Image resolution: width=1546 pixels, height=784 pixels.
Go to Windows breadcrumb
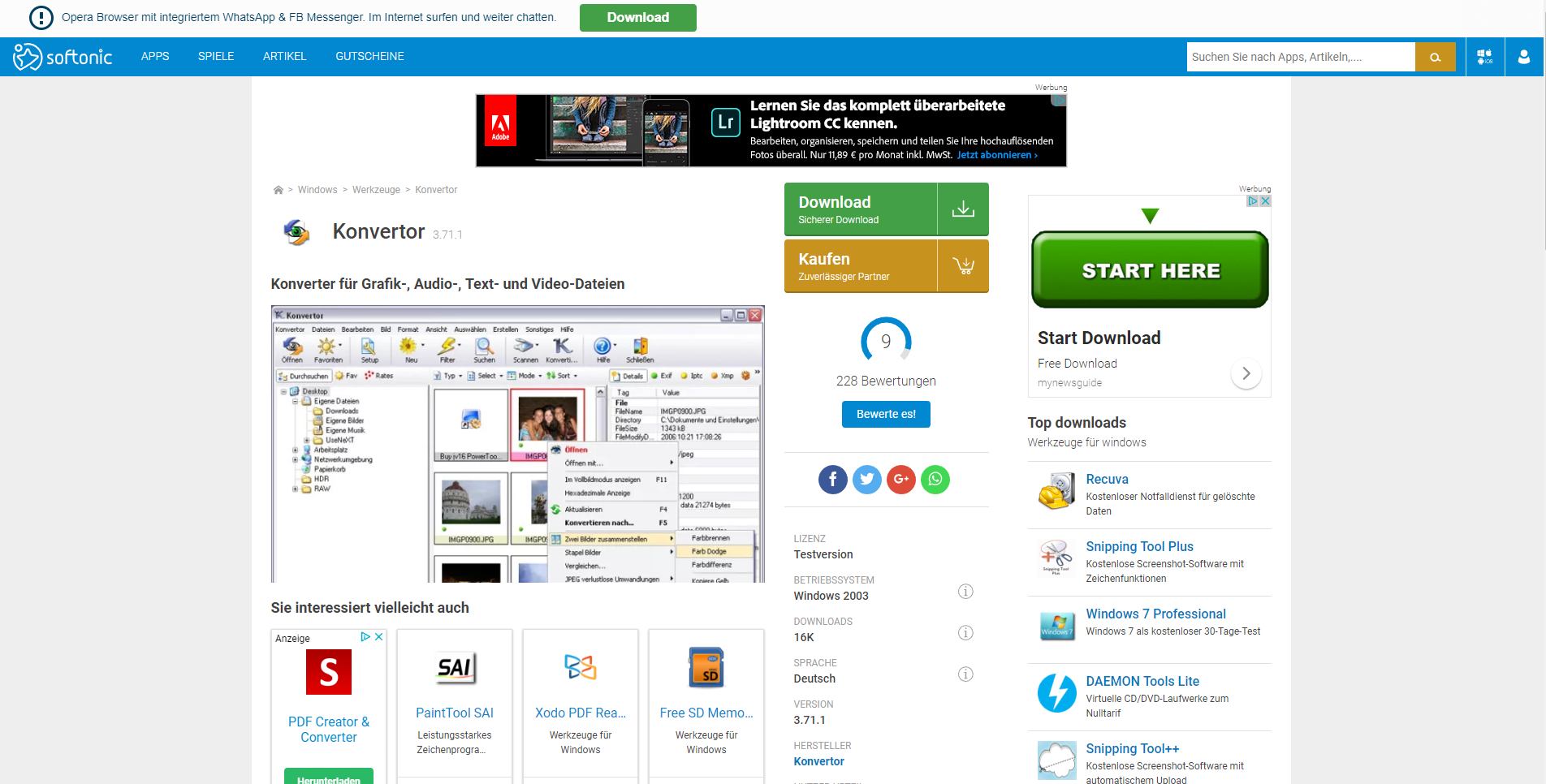pyautogui.click(x=317, y=190)
